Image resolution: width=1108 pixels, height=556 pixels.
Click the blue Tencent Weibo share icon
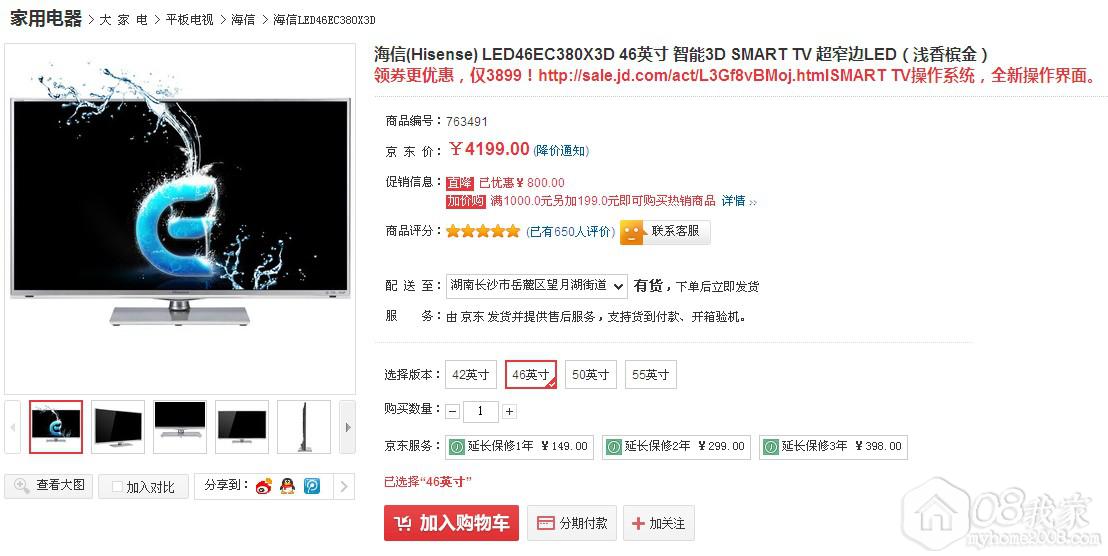(x=312, y=486)
